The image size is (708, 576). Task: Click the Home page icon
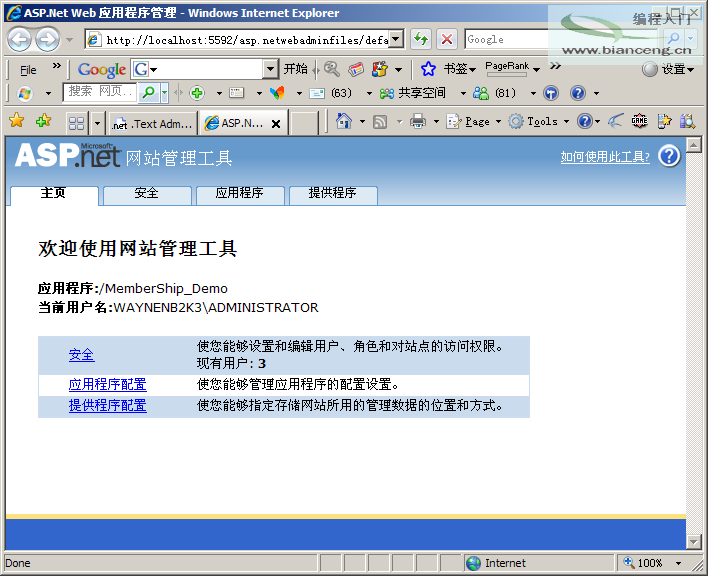(344, 121)
